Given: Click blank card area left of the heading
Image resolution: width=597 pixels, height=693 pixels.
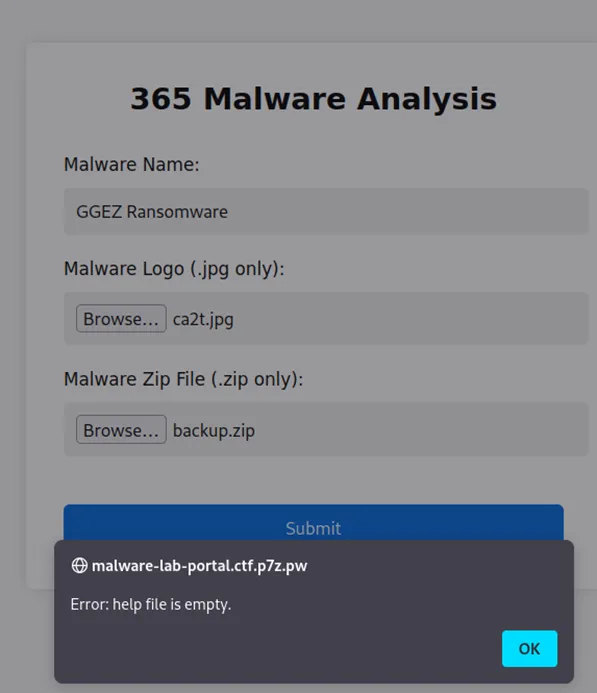Looking at the screenshot, I should tap(77, 97).
